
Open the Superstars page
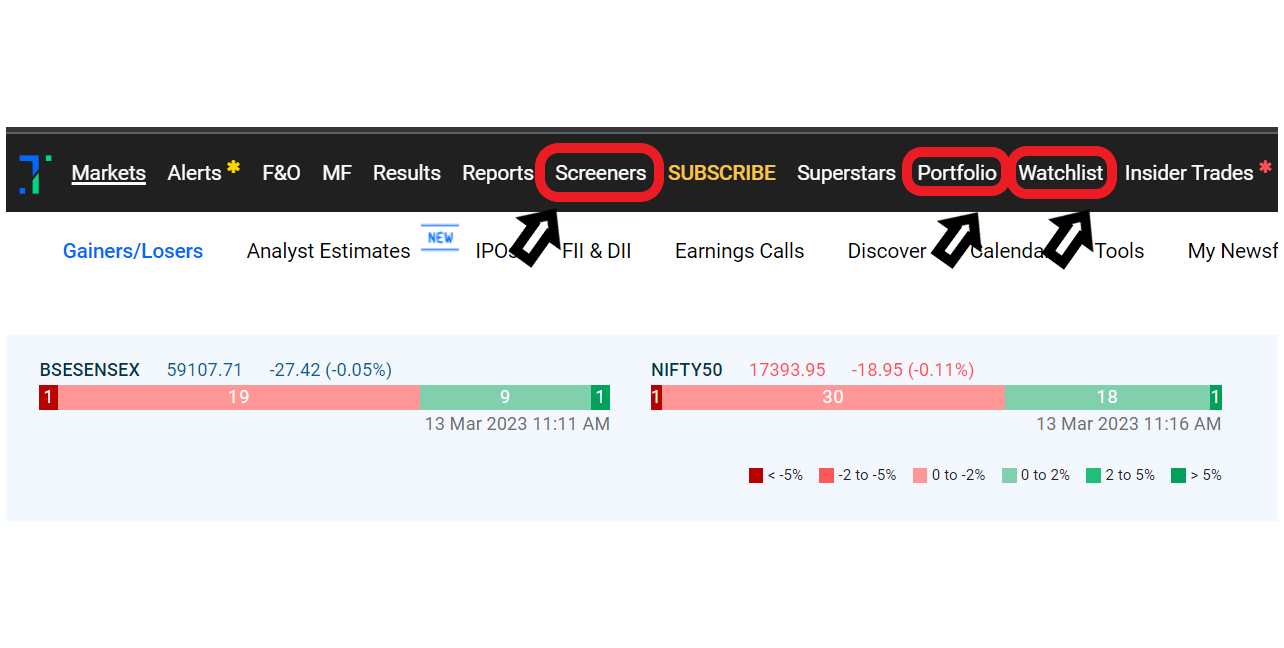tap(846, 173)
